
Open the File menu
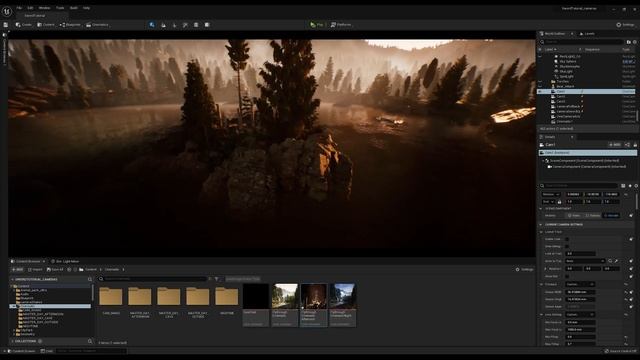coord(19,8)
